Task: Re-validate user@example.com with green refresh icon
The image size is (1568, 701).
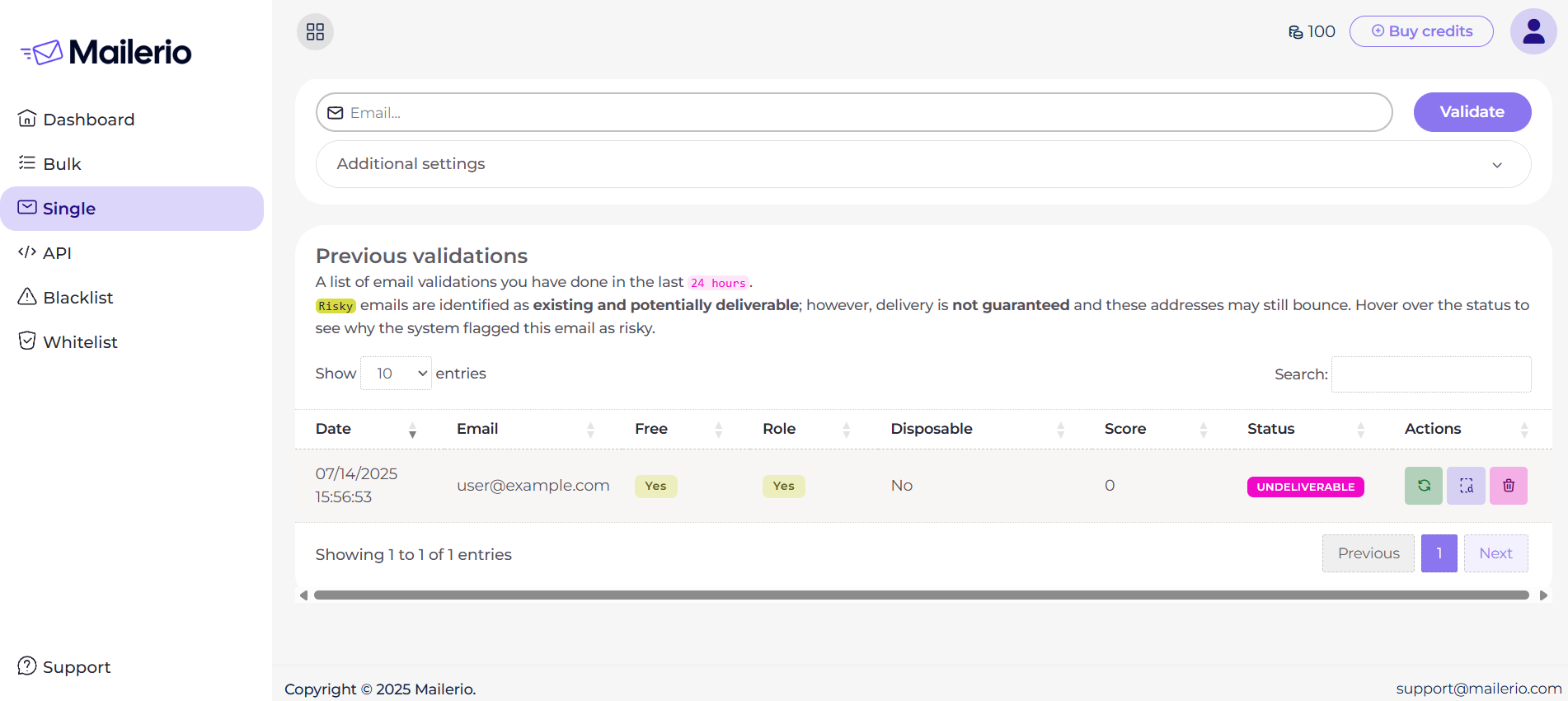Action: (x=1423, y=486)
